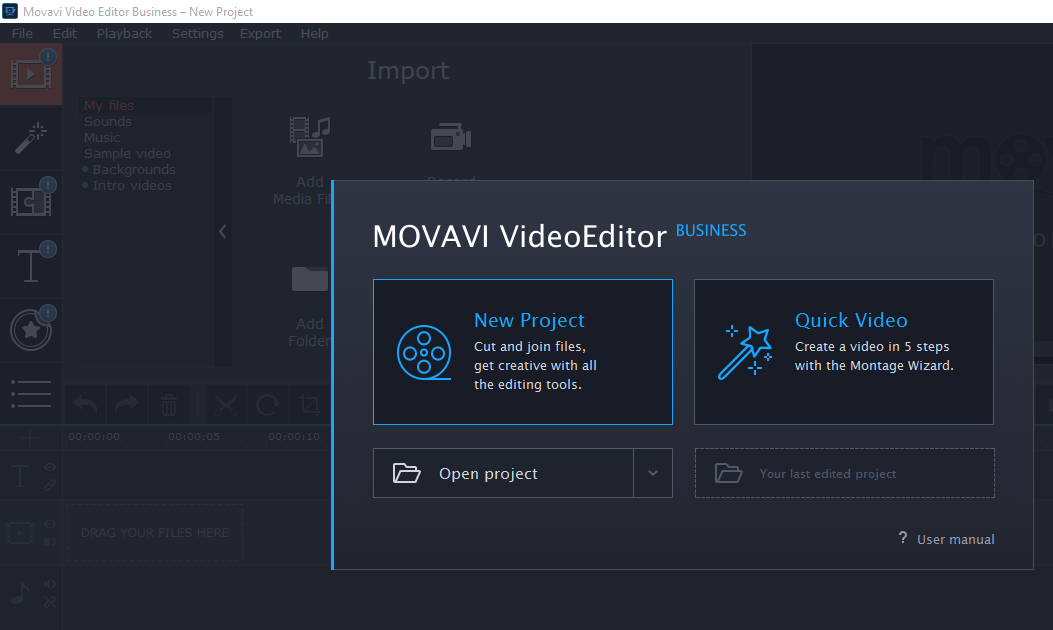Viewport: 1053px width, 630px height.
Task: Hide the title track with its eye toggle
Action: point(48,467)
